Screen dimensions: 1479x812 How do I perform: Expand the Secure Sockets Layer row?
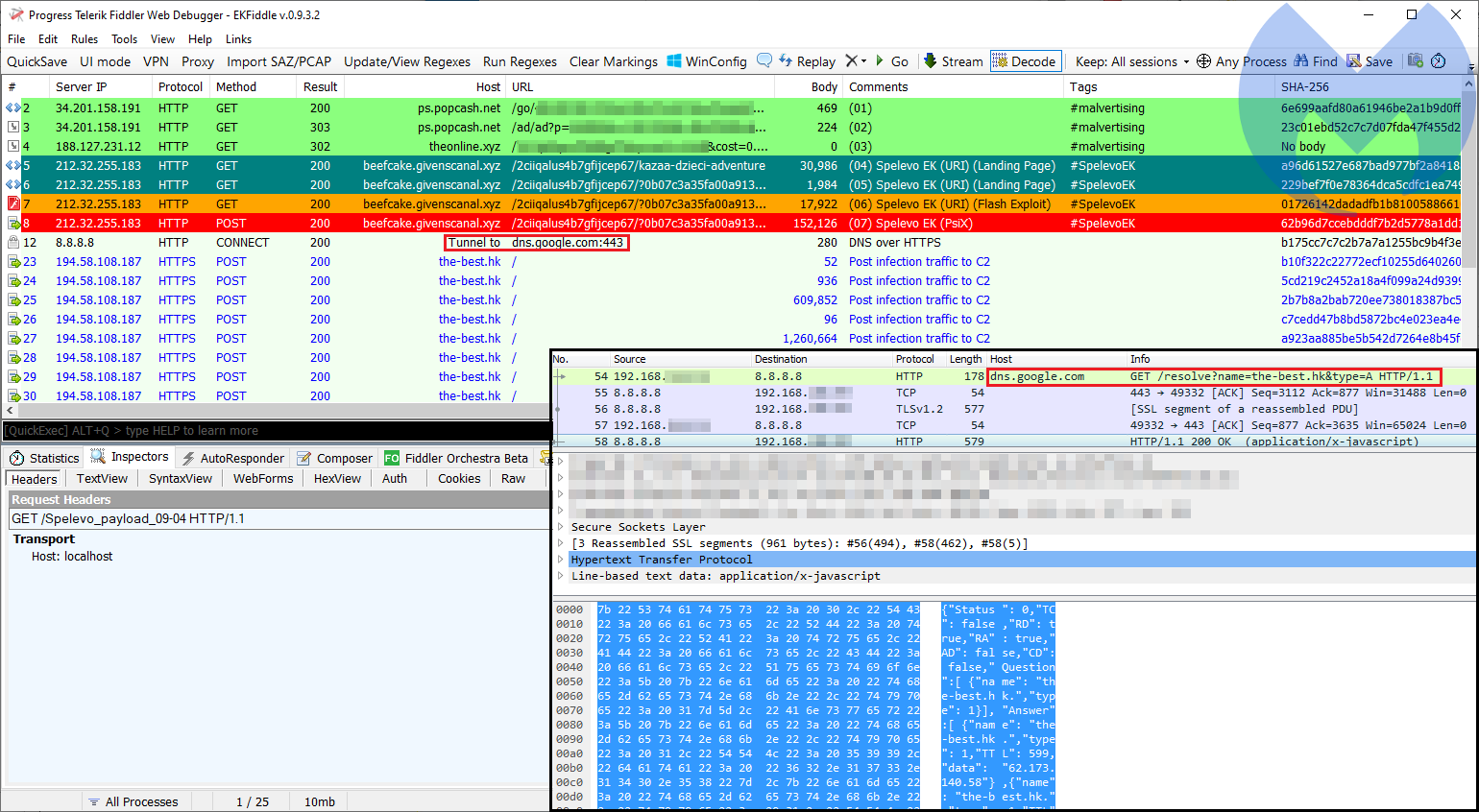click(x=561, y=526)
